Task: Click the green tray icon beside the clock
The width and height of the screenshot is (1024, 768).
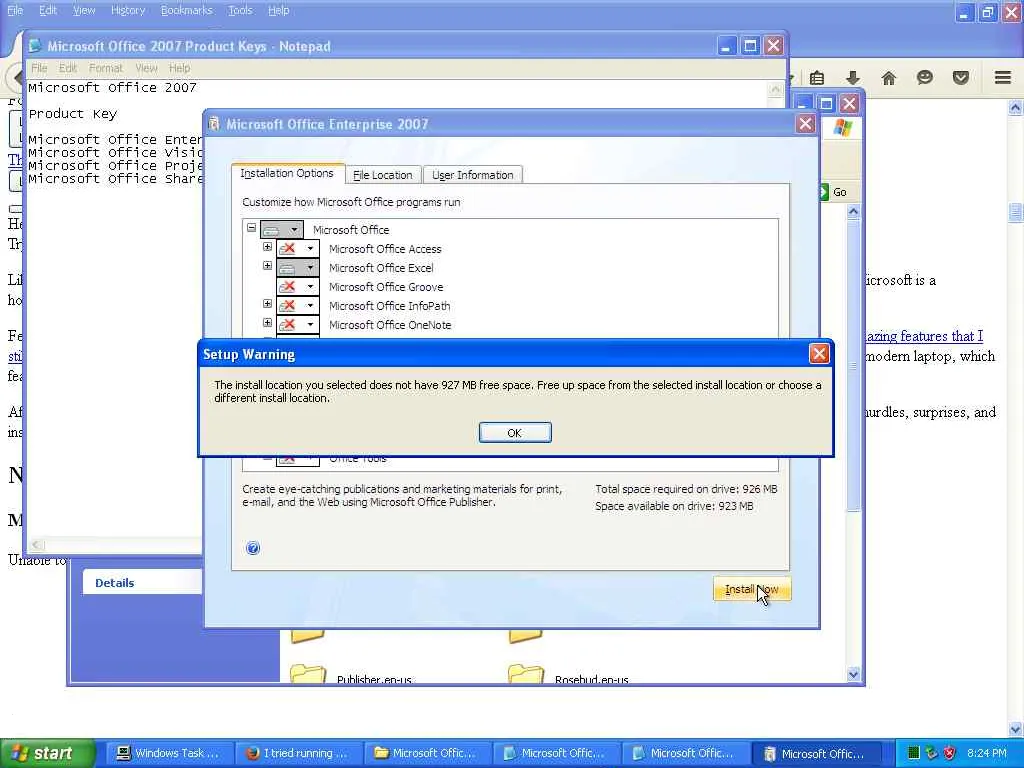Action: pos(914,753)
